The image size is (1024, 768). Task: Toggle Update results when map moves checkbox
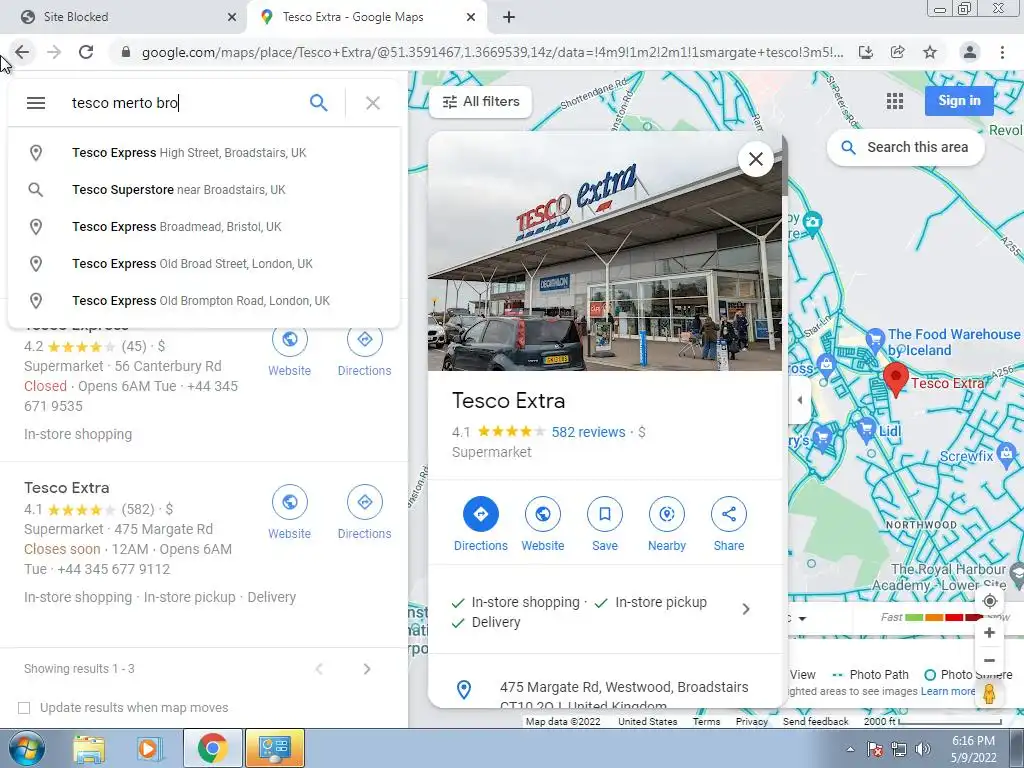(x=24, y=708)
